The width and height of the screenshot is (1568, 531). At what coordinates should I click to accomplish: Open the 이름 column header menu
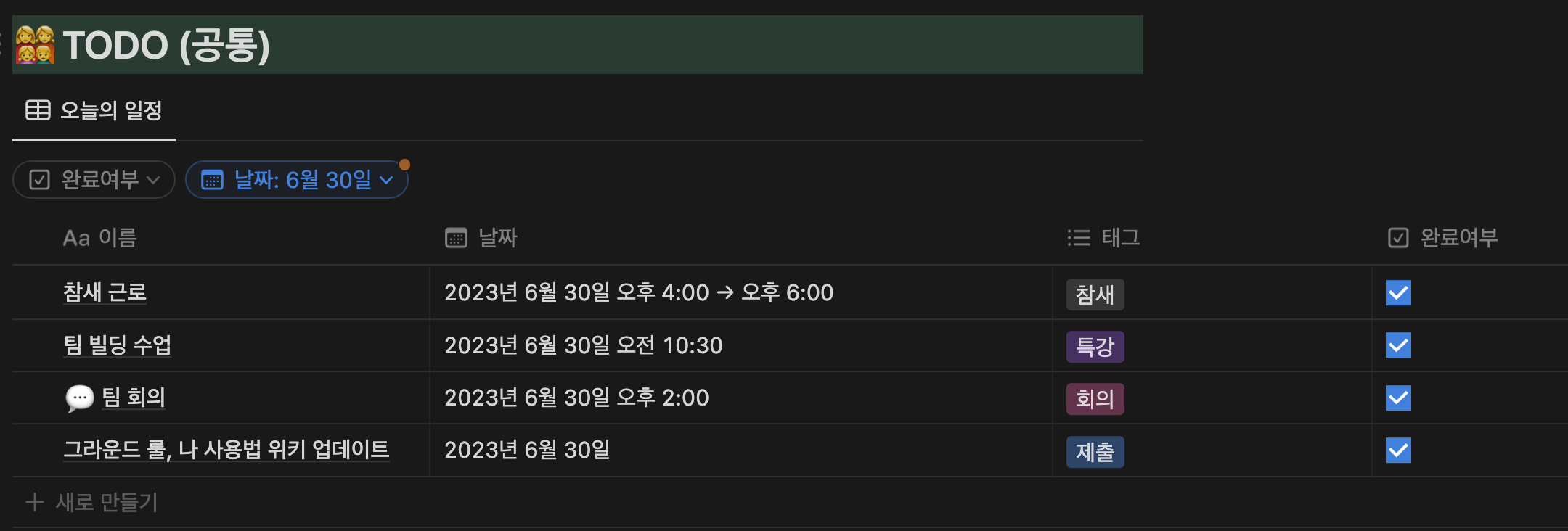coord(100,238)
